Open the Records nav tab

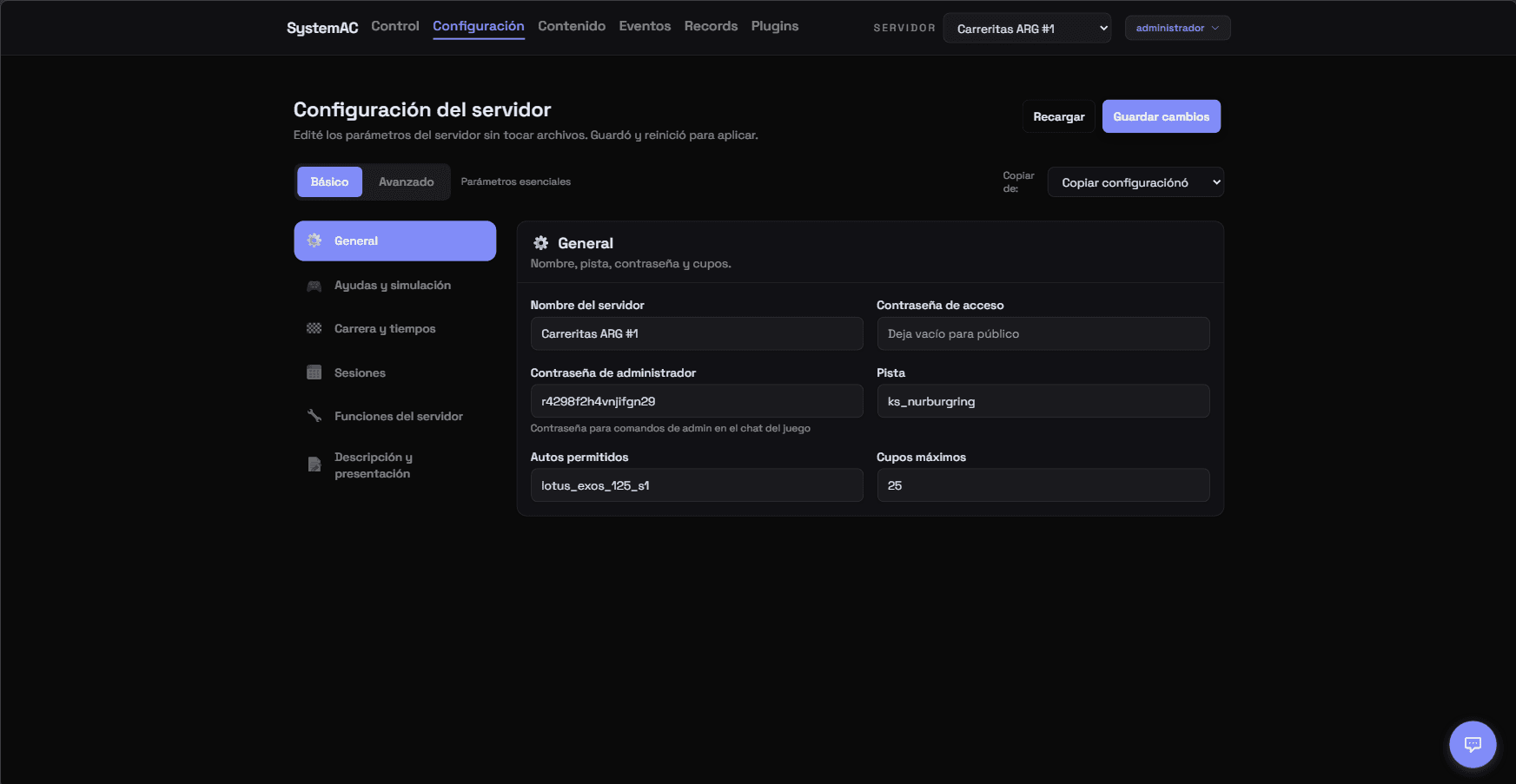tap(711, 26)
